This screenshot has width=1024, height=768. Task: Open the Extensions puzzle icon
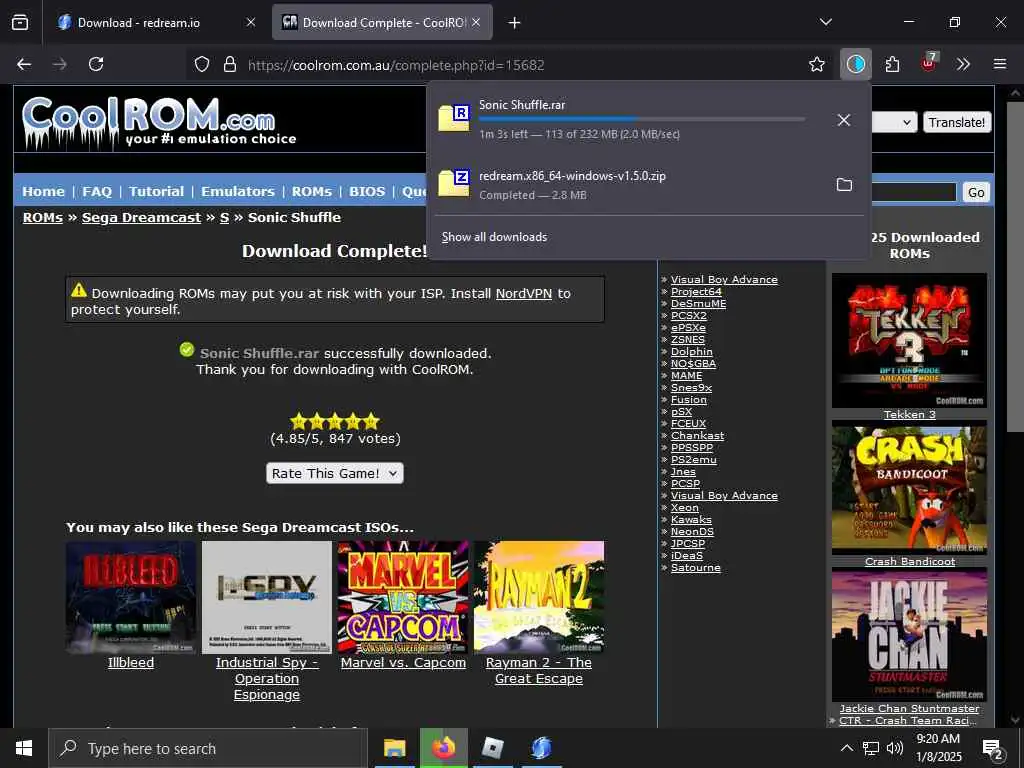(x=892, y=64)
